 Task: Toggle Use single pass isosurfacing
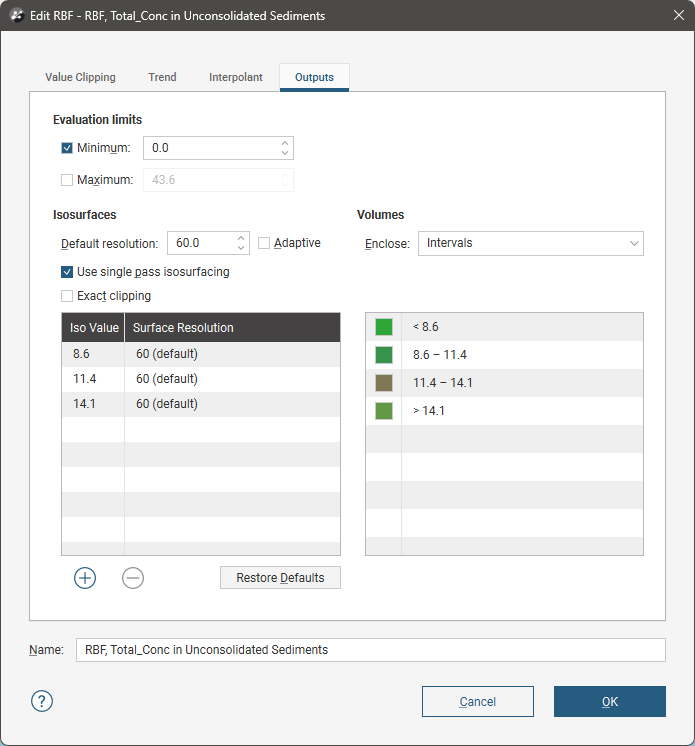67,272
